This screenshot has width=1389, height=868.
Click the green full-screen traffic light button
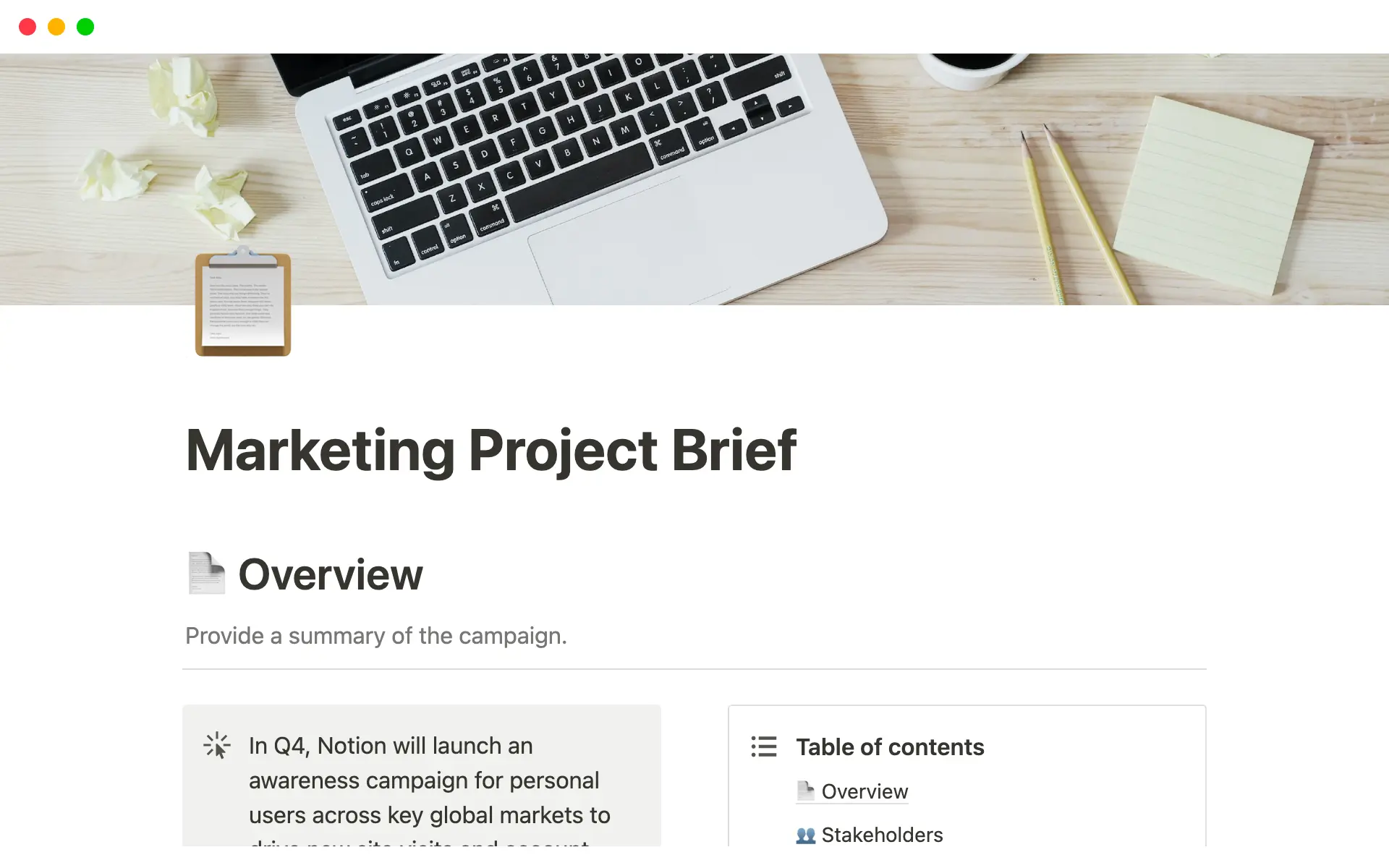(85, 26)
